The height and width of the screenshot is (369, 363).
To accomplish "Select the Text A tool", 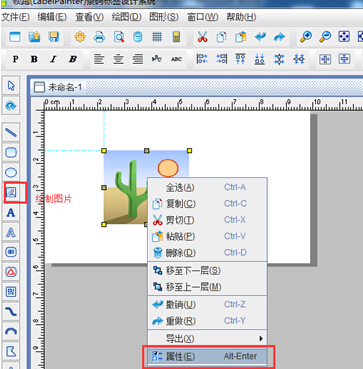I will click(11, 212).
